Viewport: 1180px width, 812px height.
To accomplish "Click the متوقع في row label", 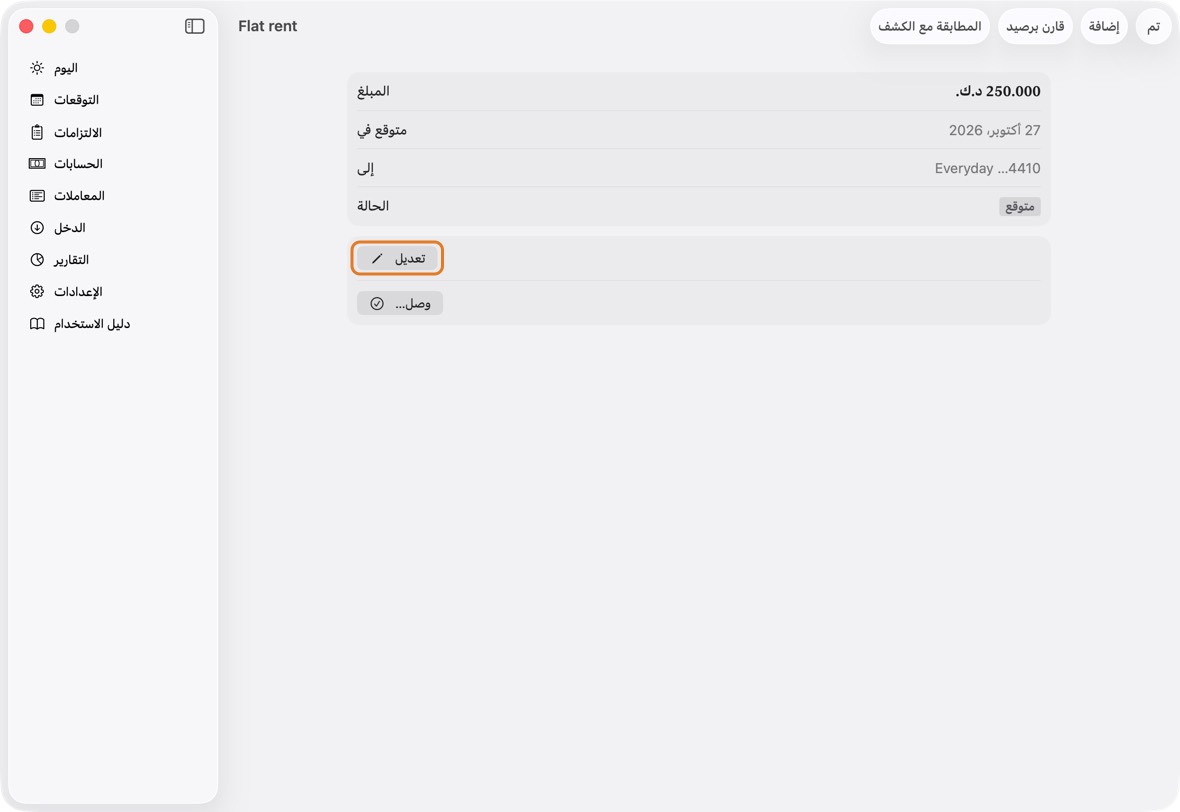I will (382, 130).
